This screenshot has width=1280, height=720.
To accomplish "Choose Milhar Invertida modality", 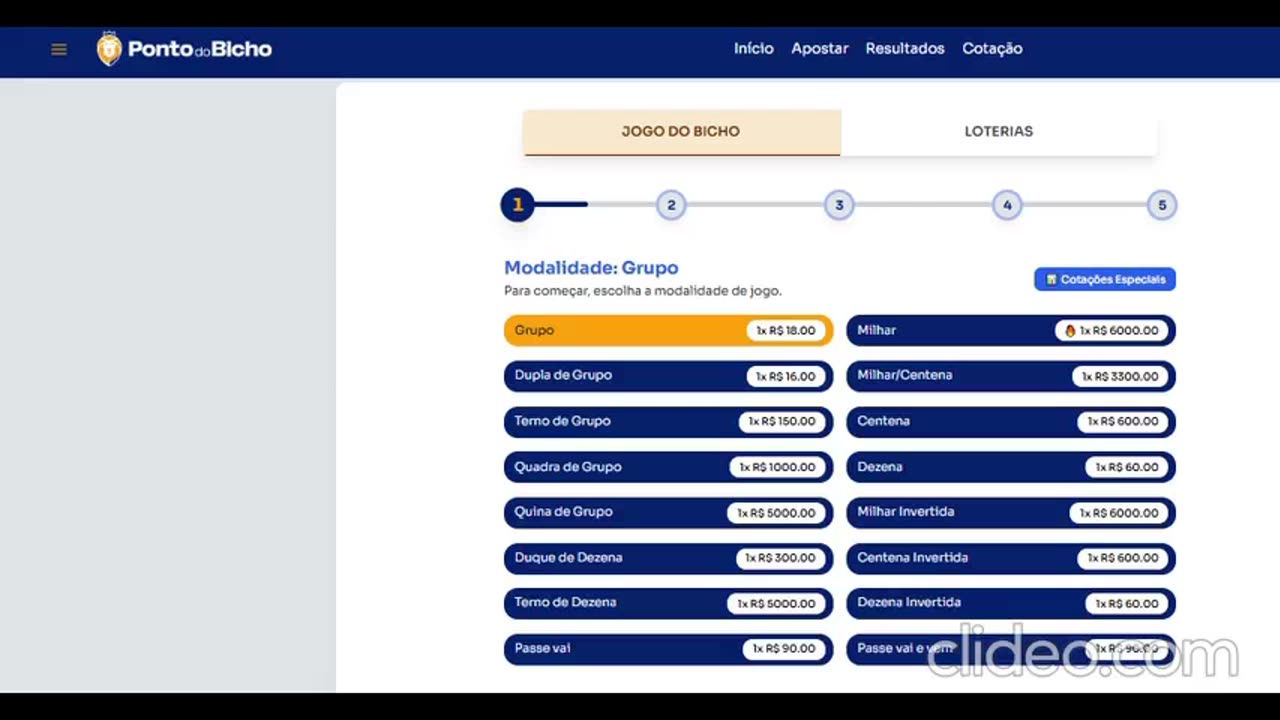I will pyautogui.click(x=1011, y=512).
